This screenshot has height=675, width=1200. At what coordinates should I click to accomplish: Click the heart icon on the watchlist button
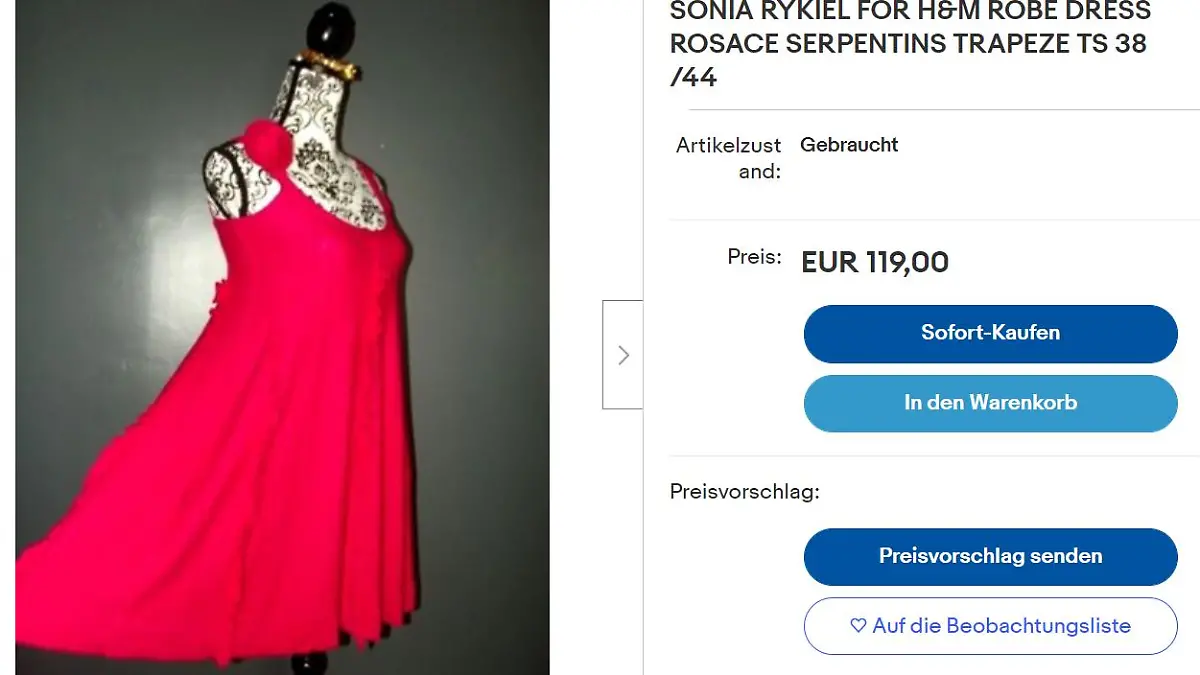[858, 626]
